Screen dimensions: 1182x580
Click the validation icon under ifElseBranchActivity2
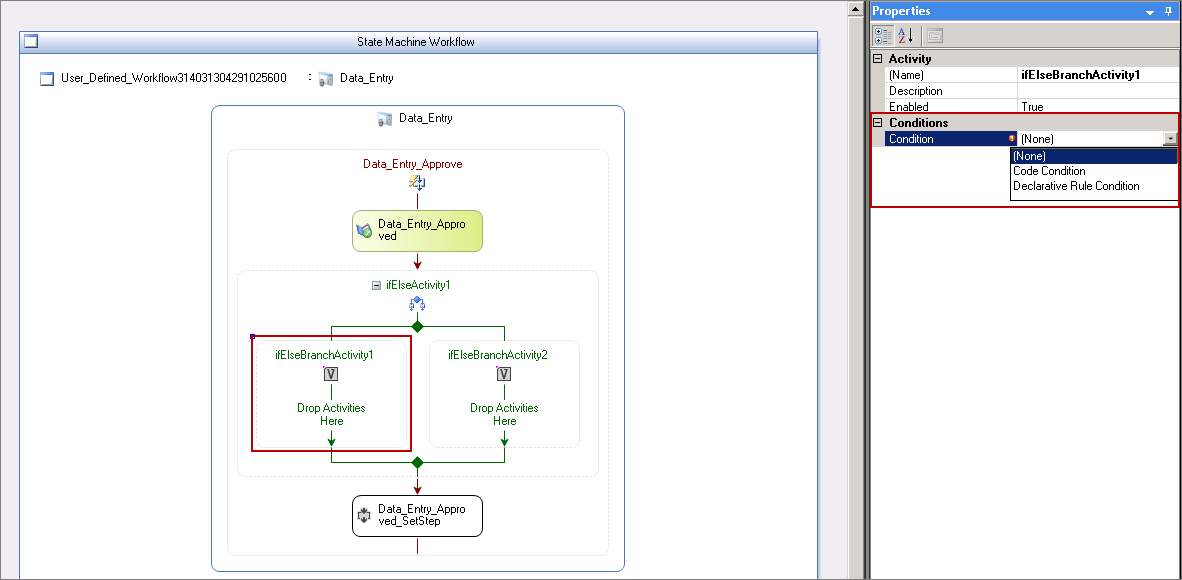(x=504, y=374)
